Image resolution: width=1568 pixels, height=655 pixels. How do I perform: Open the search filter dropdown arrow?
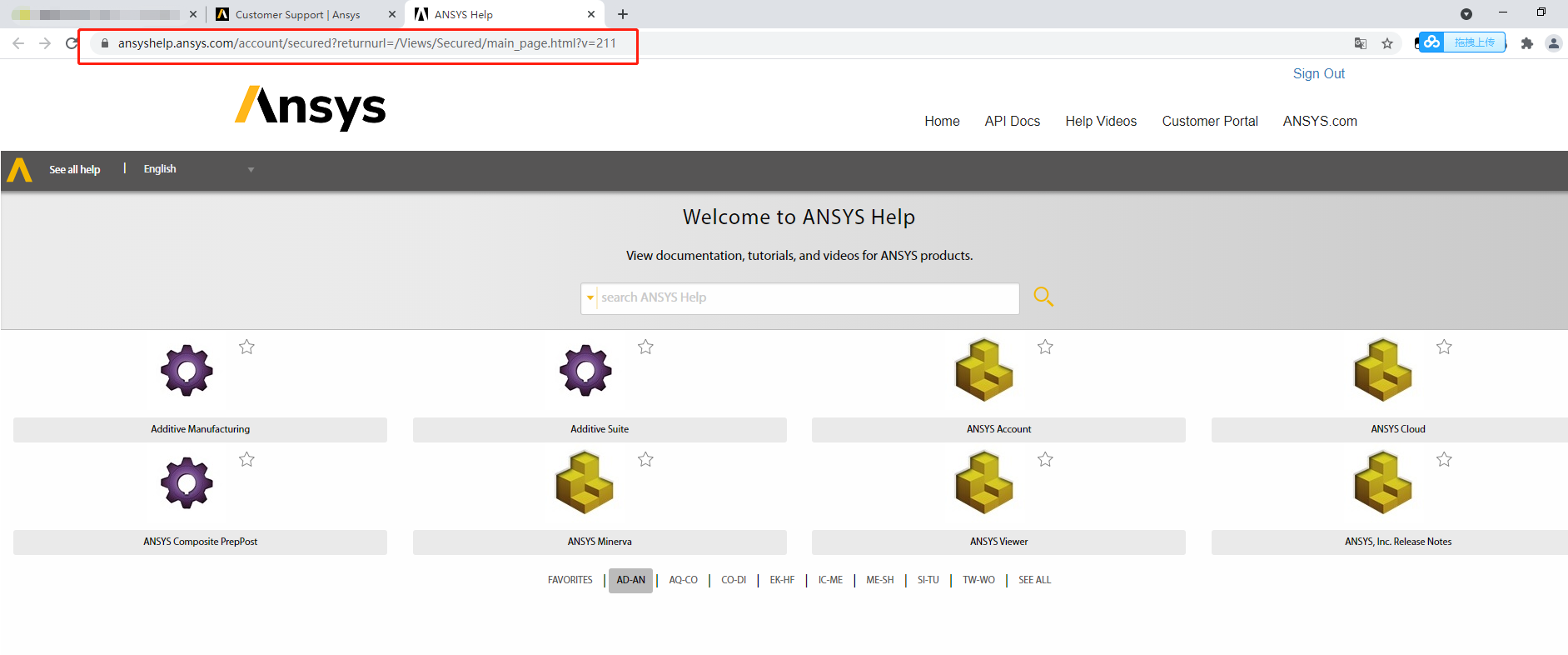(x=590, y=297)
